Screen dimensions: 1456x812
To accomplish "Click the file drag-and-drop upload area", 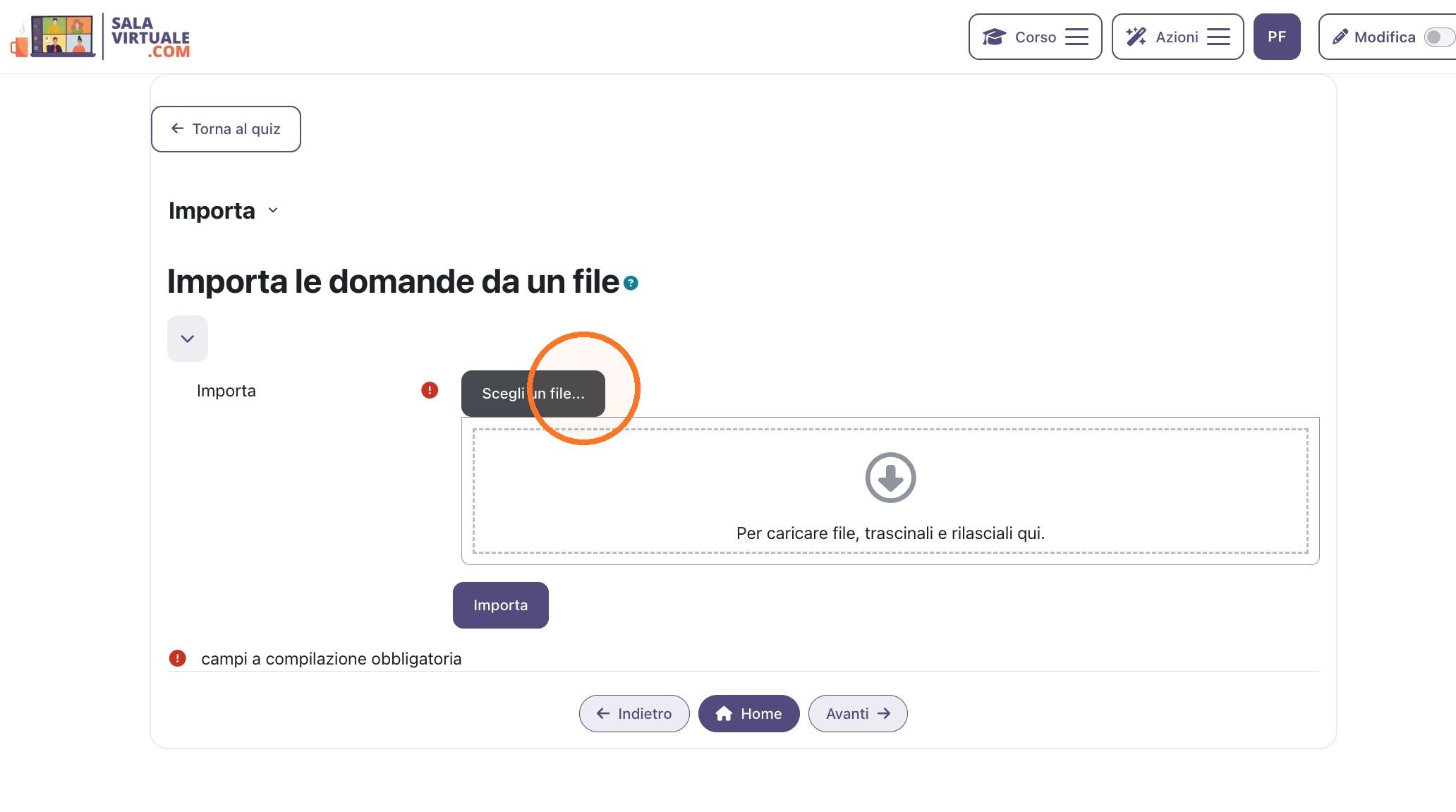I will 890,491.
